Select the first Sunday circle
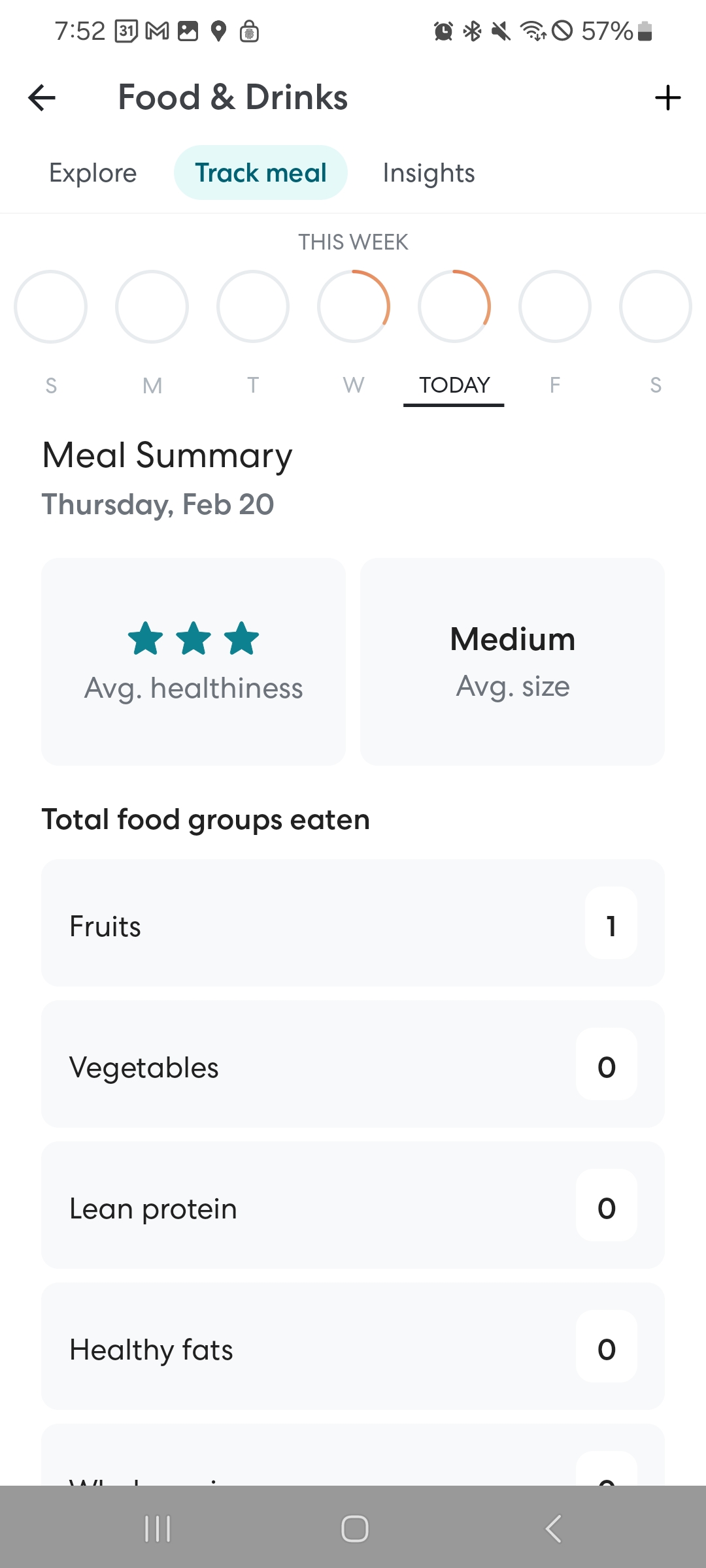706x1568 pixels. pos(51,306)
